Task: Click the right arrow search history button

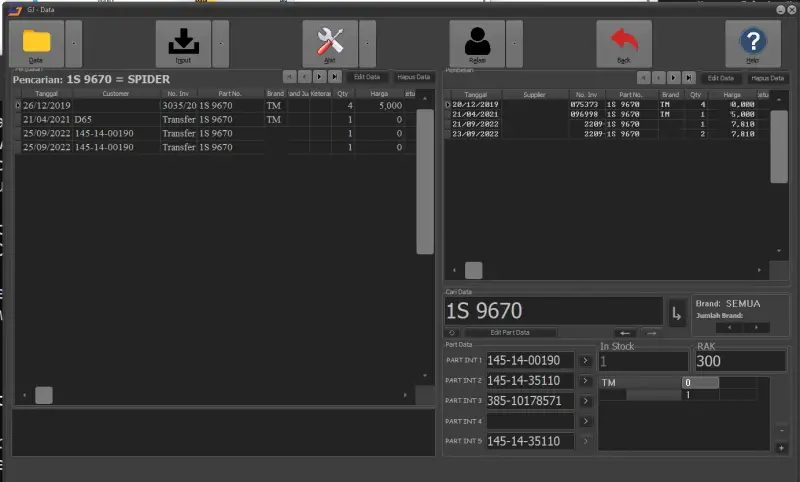Action: tap(652, 333)
